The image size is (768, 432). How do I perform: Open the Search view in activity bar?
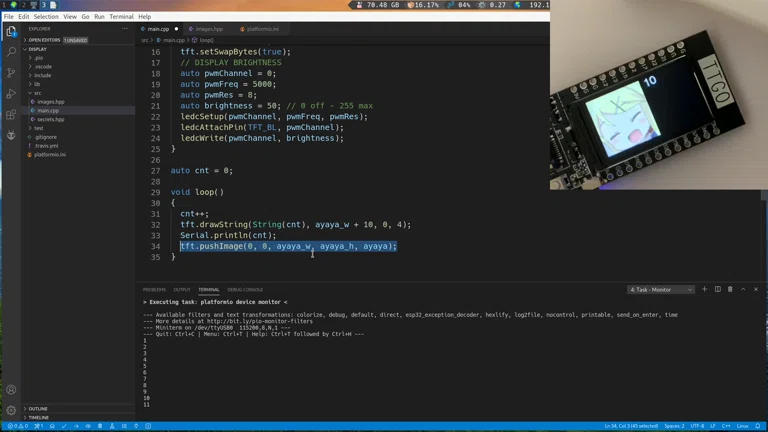pyautogui.click(x=11, y=52)
